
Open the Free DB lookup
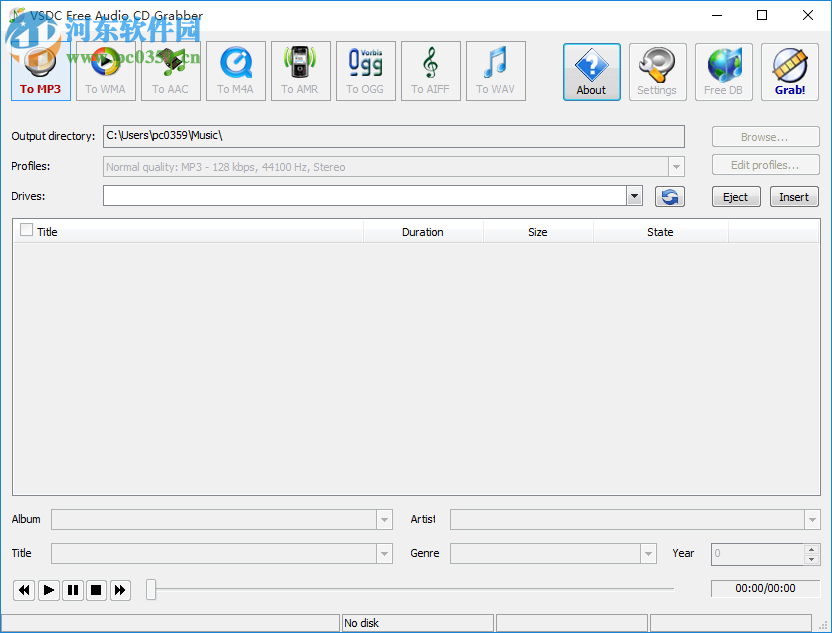[x=723, y=70]
